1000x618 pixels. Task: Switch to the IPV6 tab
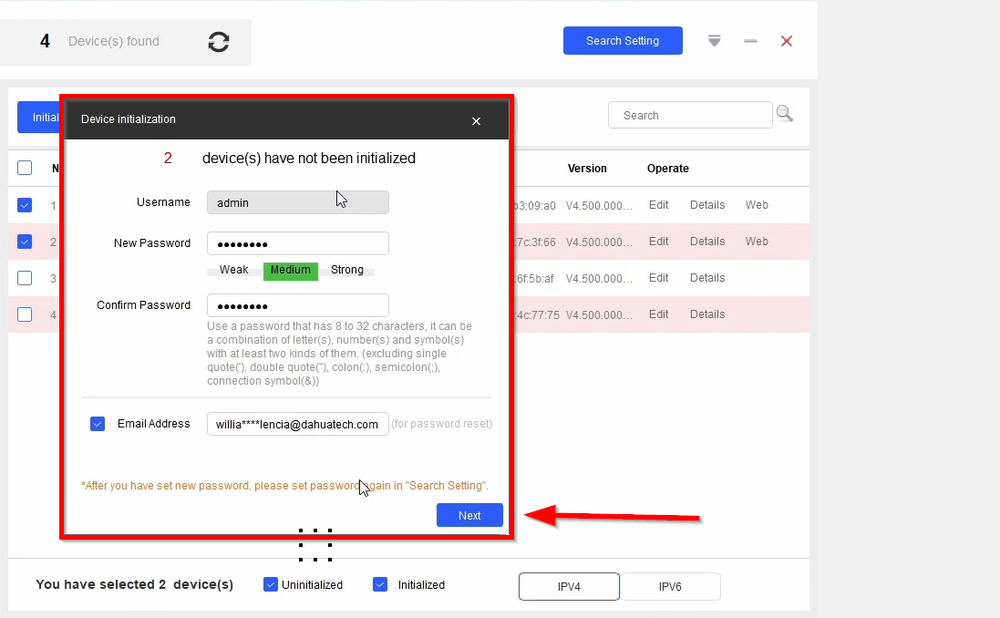(671, 586)
